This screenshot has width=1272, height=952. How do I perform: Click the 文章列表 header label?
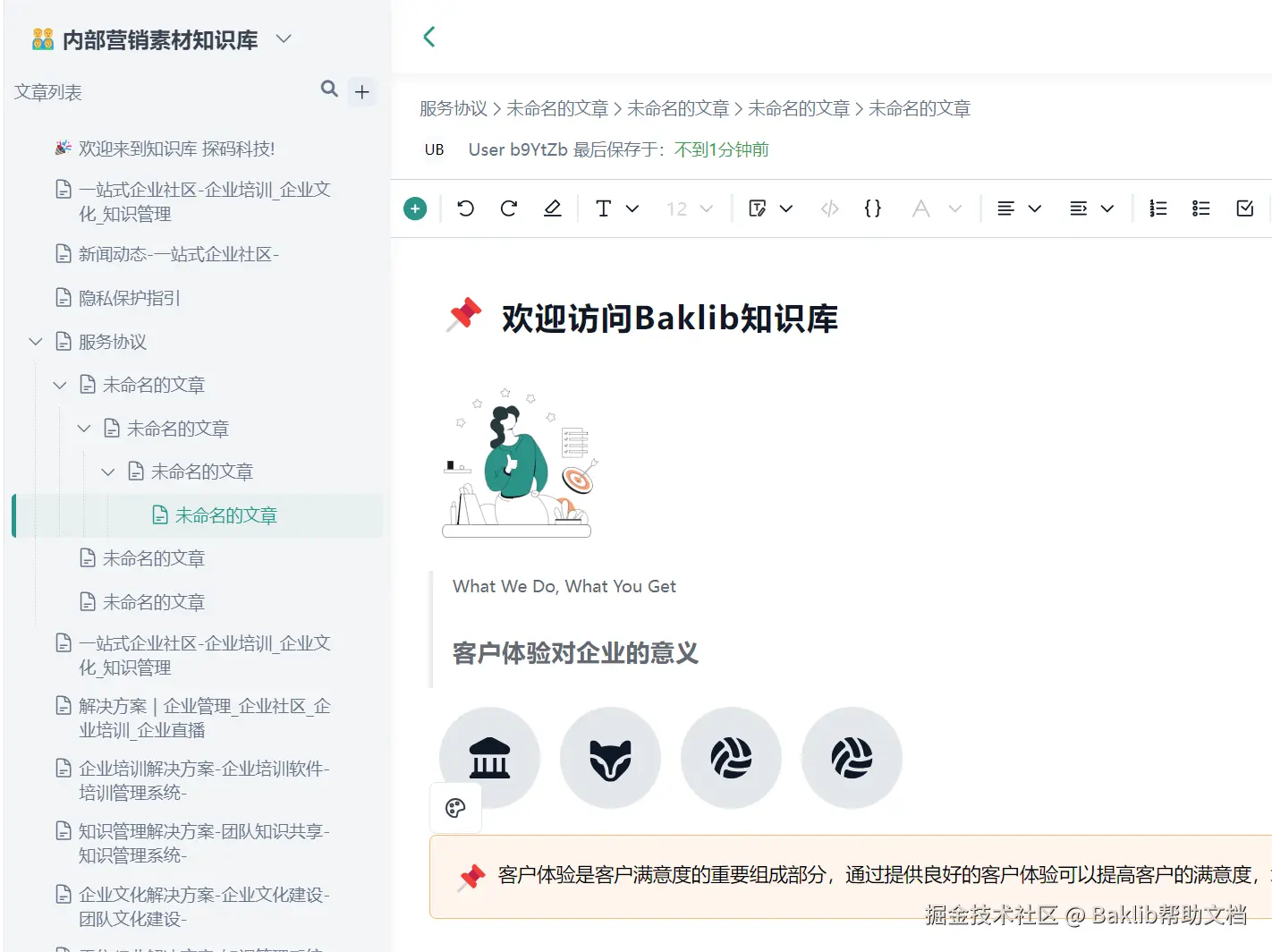(x=48, y=92)
